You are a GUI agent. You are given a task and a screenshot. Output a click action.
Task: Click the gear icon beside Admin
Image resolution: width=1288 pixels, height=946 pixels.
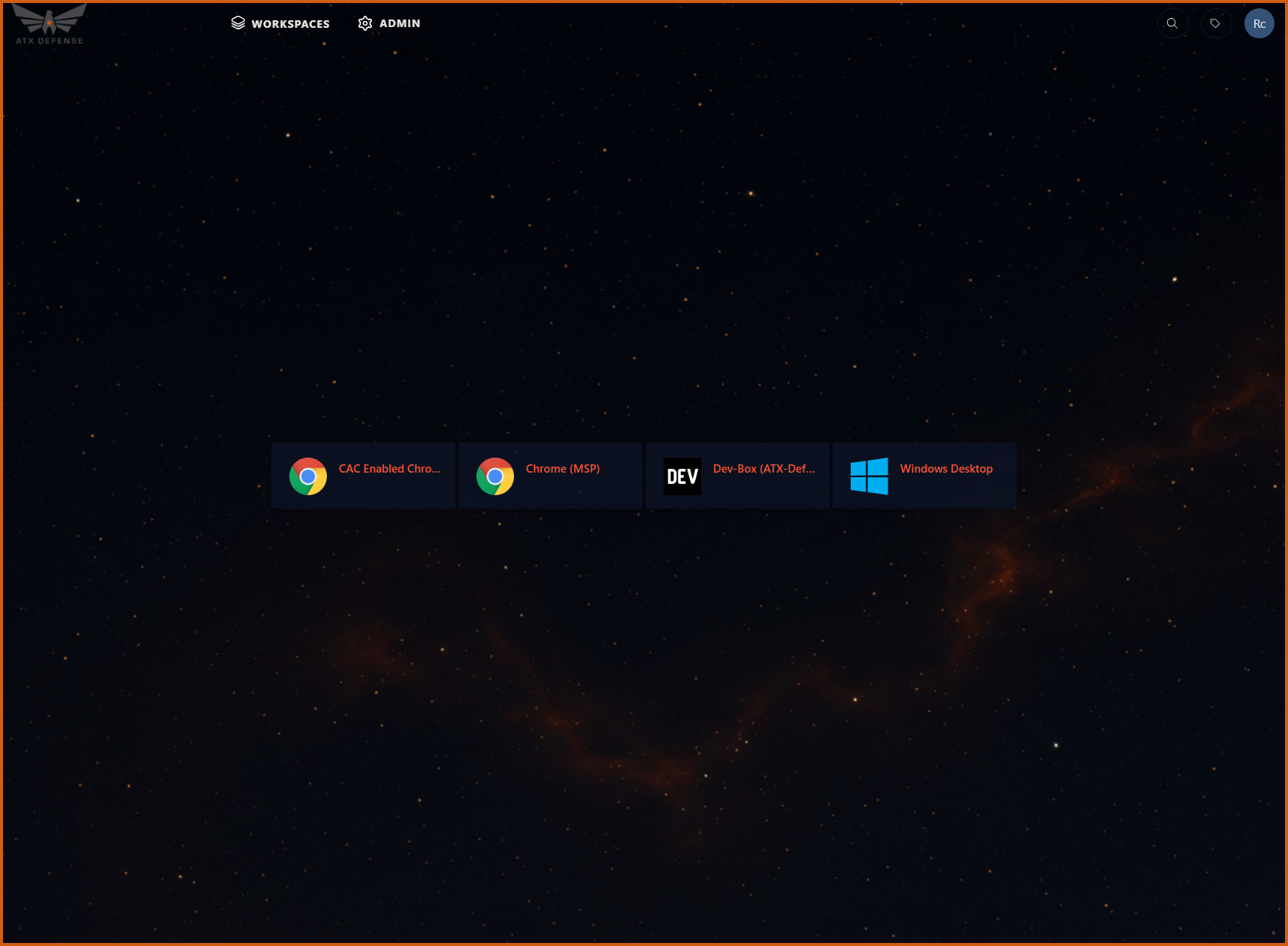coord(365,23)
